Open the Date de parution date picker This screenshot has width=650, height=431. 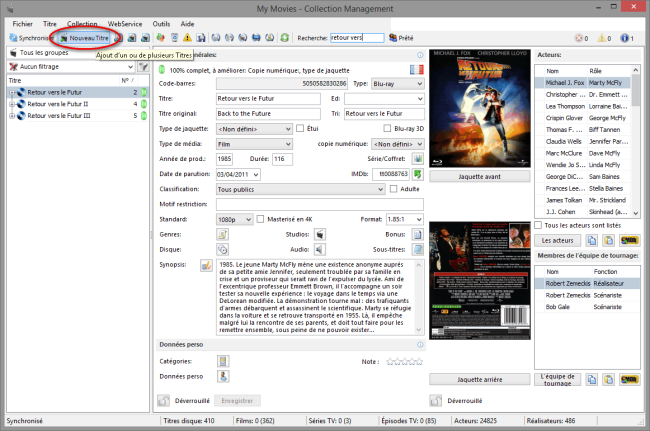[x=256, y=174]
